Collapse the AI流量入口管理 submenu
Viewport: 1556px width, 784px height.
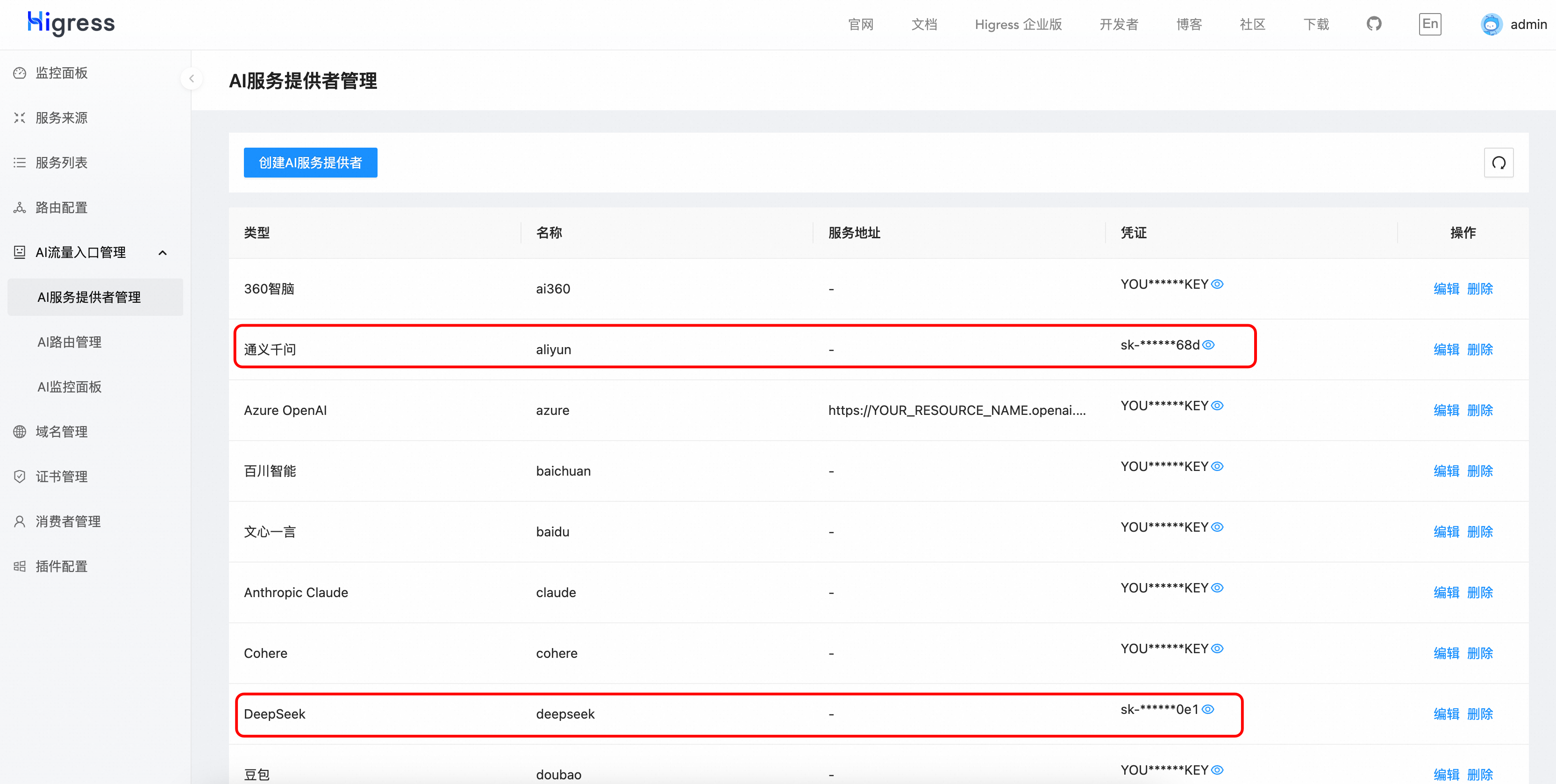click(x=162, y=252)
